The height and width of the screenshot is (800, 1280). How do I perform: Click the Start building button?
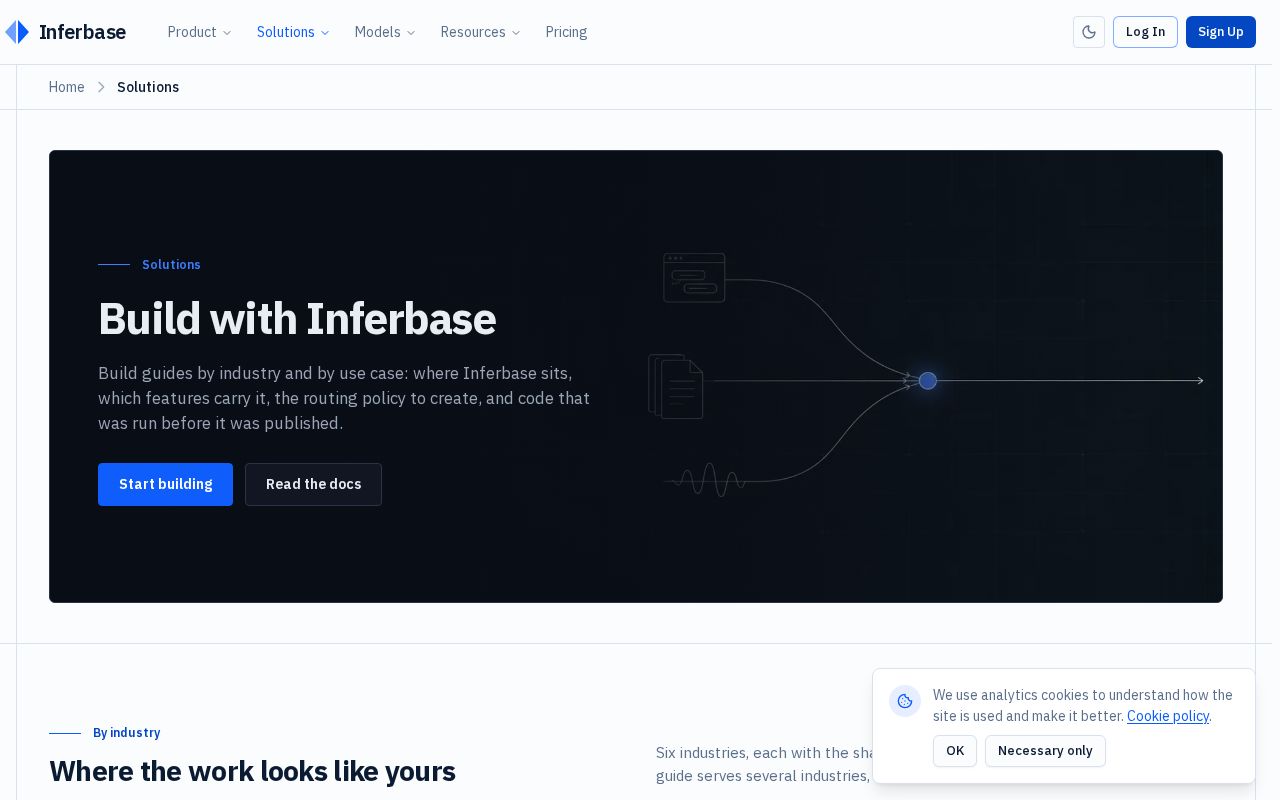(165, 484)
